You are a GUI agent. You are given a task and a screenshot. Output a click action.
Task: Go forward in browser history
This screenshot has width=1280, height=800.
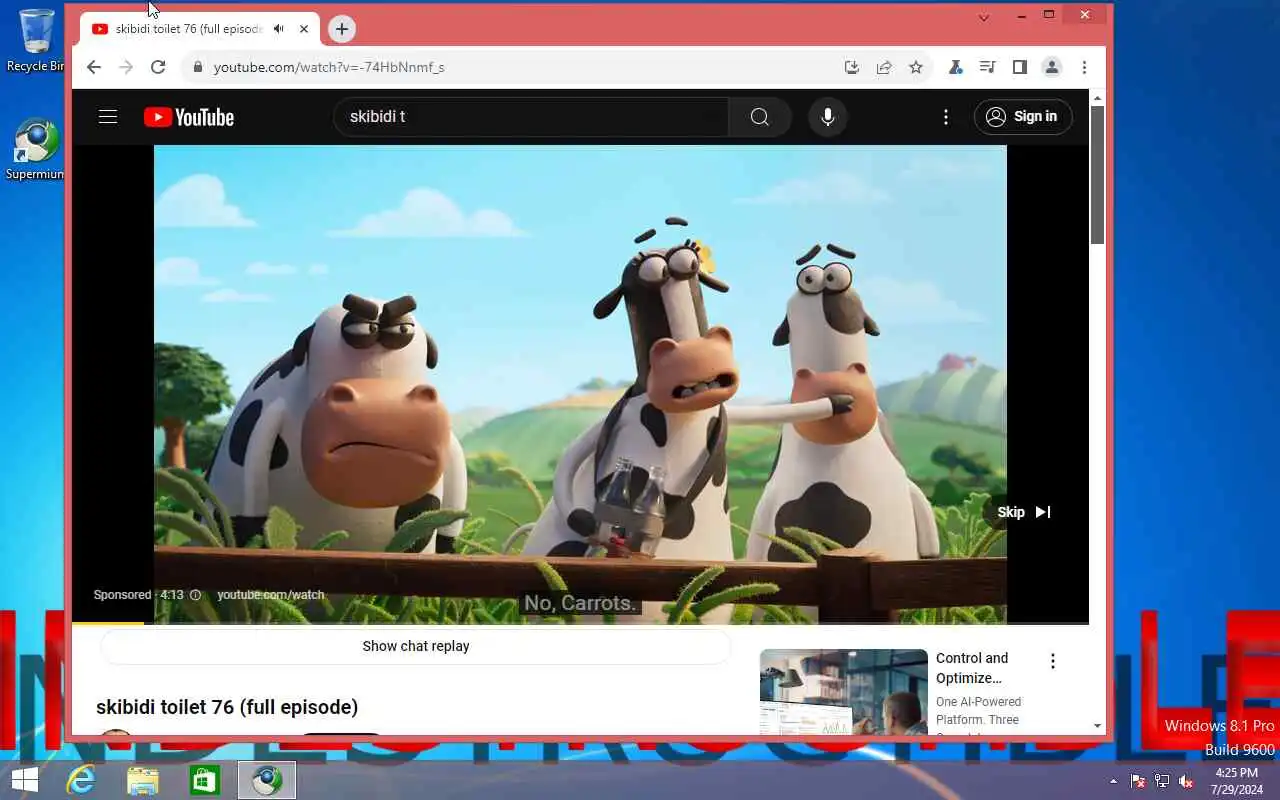point(125,67)
